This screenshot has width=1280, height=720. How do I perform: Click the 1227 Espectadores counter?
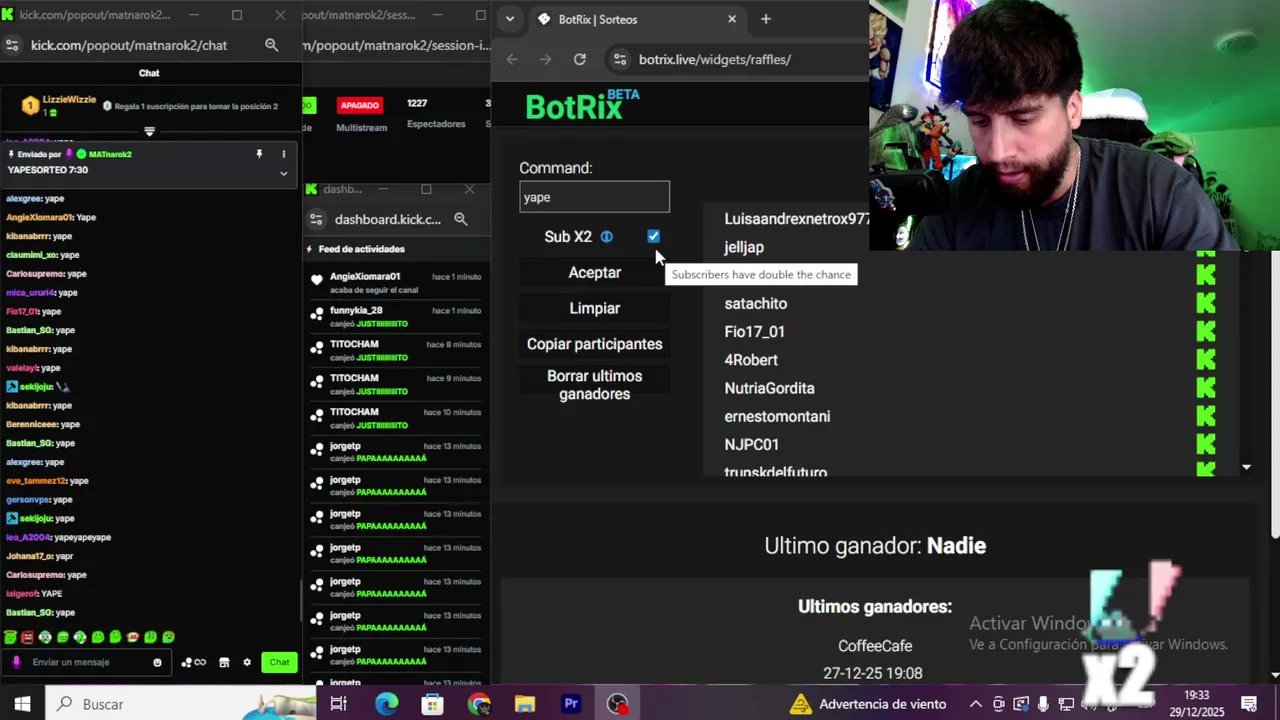point(417,103)
